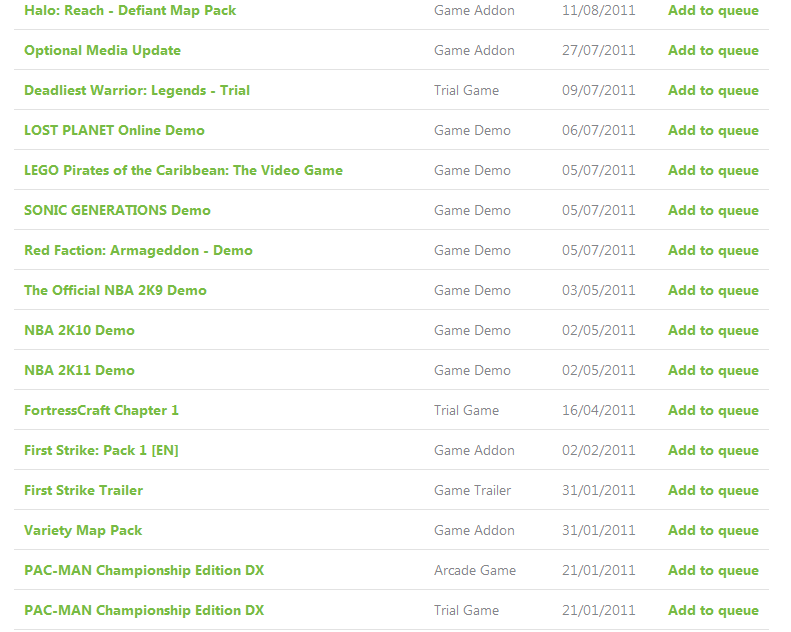Select date 06/07/2011 in LOST PLANET row

pyautogui.click(x=599, y=130)
